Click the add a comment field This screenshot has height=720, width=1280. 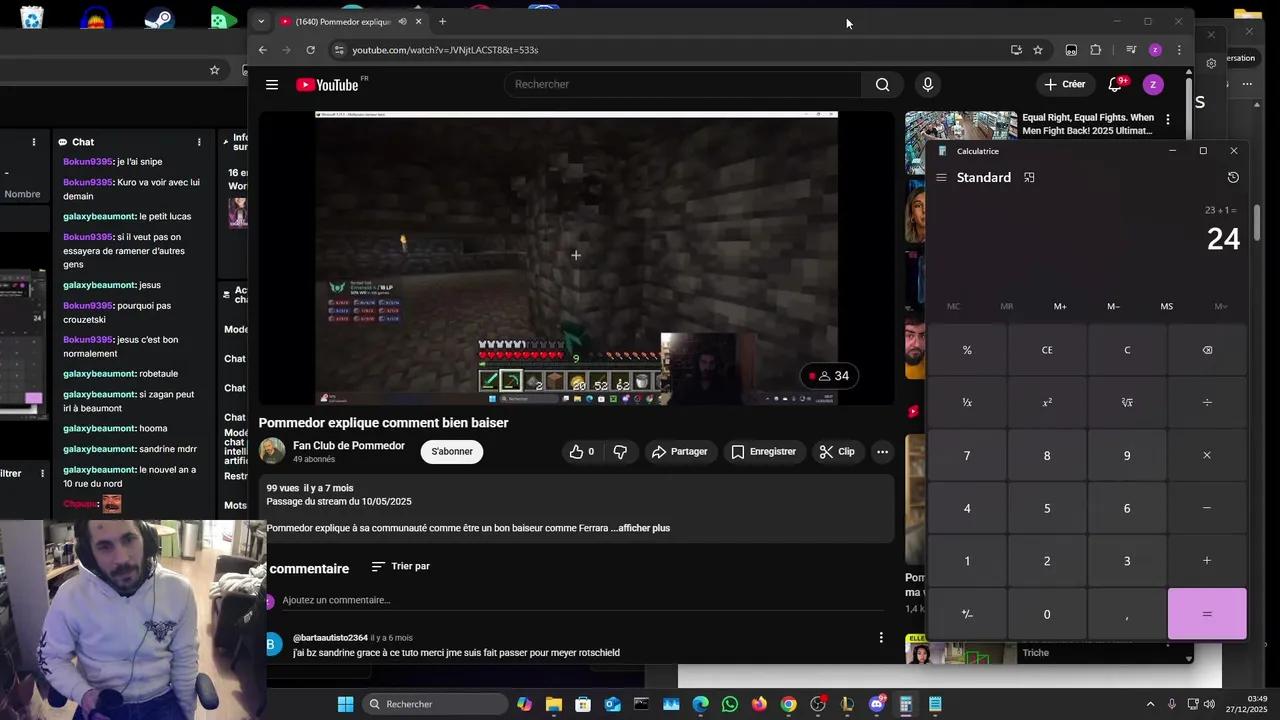pos(583,601)
